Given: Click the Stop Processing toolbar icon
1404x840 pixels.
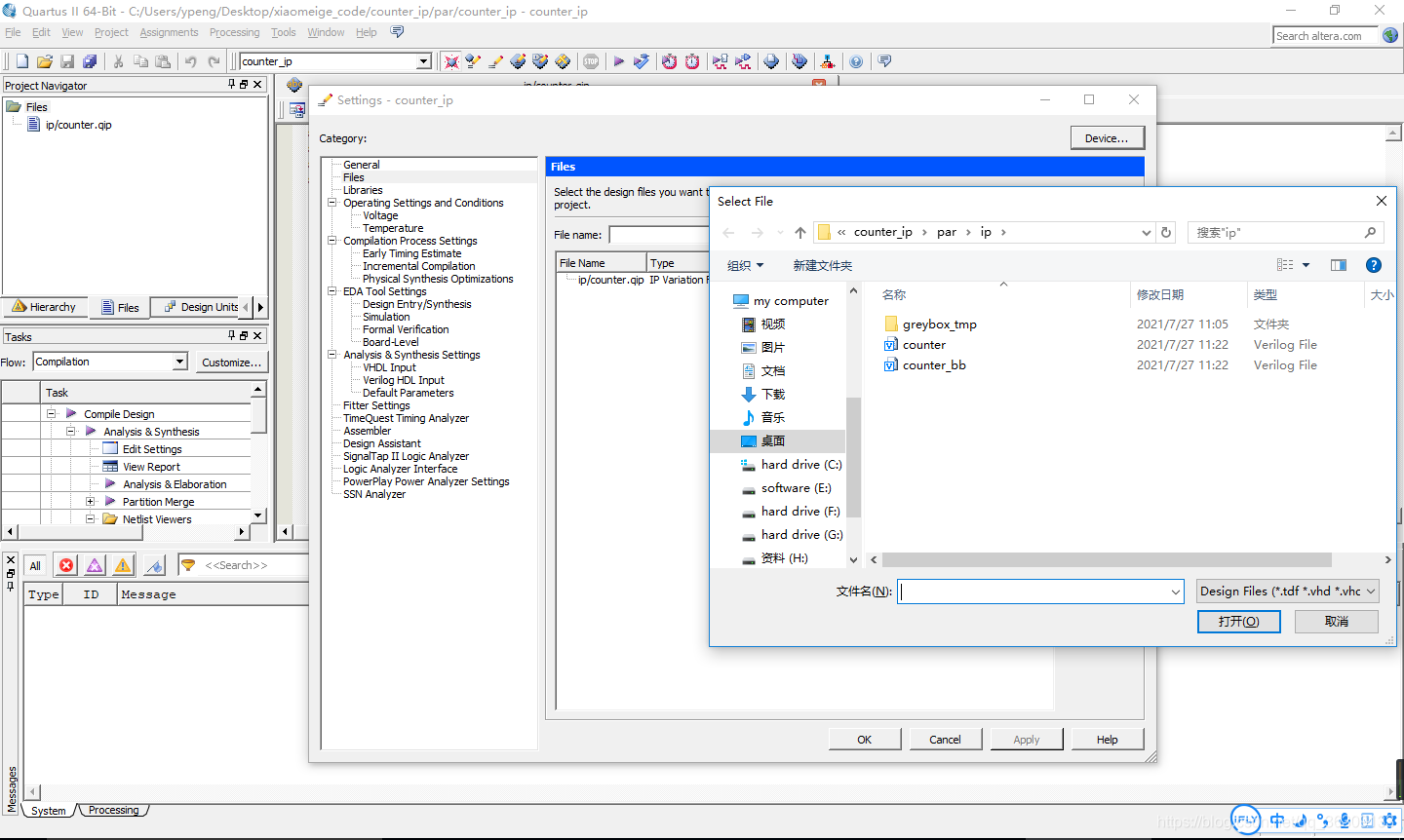Looking at the screenshot, I should (x=591, y=61).
